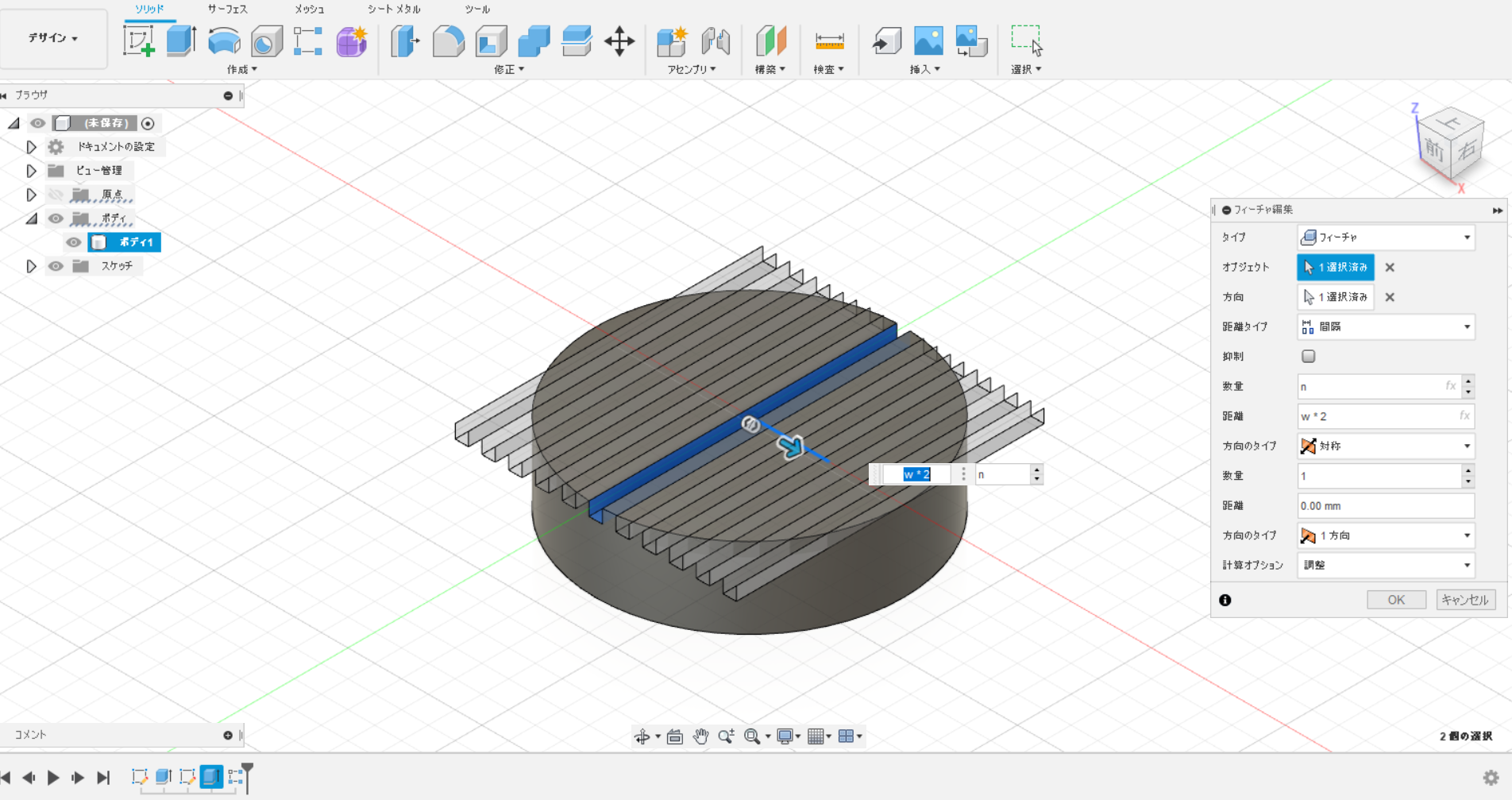Click the Extrude tool icon
Viewport: 1512px width, 800px height.
pyautogui.click(x=181, y=41)
